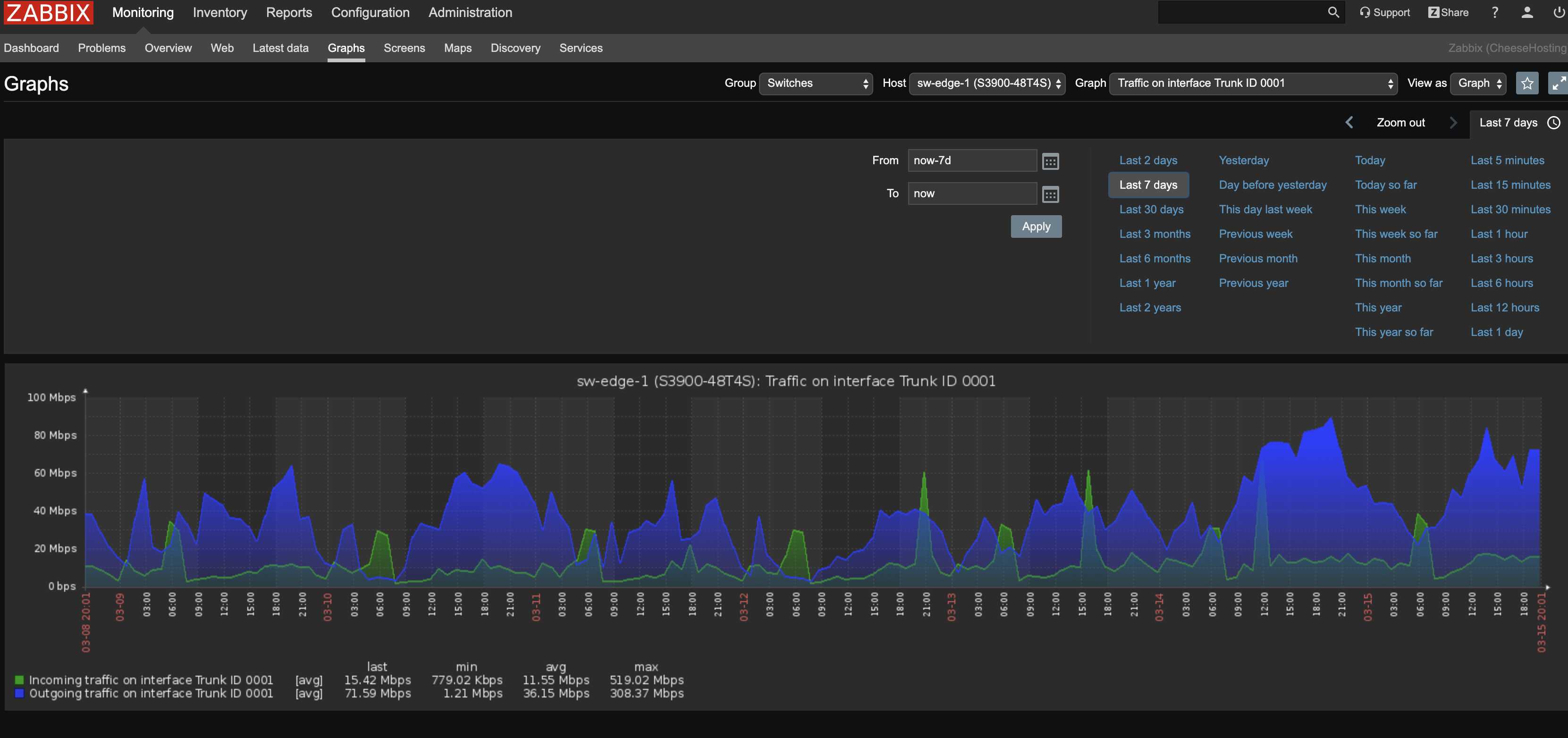Open the Graph selection dropdown

[x=1253, y=84]
